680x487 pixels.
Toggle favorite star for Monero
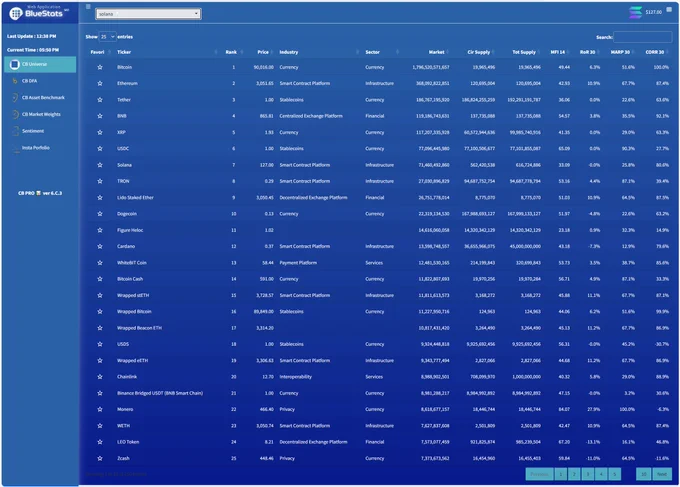pos(100,409)
